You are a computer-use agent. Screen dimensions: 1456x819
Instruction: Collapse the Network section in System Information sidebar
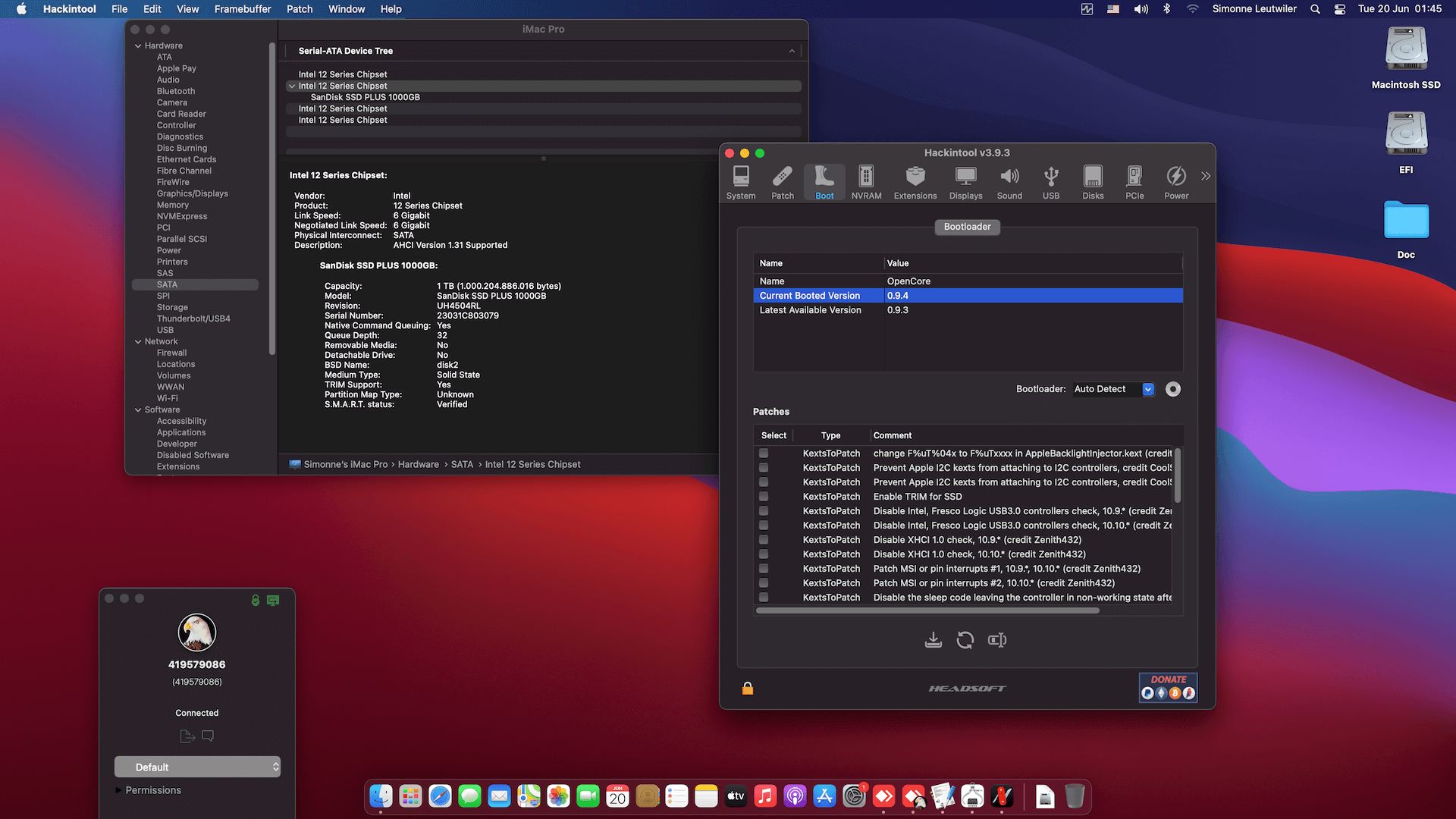(138, 341)
